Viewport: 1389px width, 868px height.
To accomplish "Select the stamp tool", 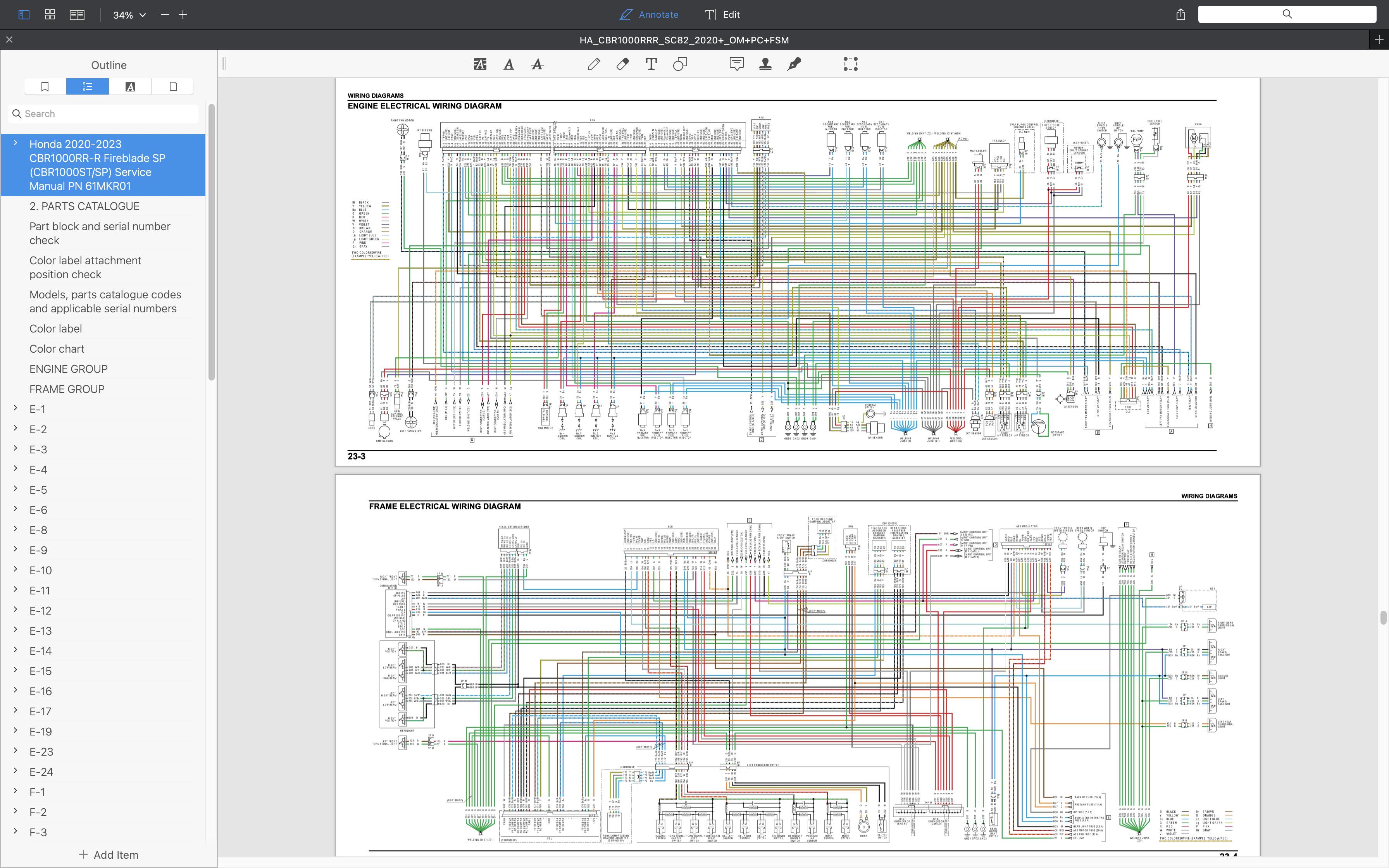I will 765,64.
